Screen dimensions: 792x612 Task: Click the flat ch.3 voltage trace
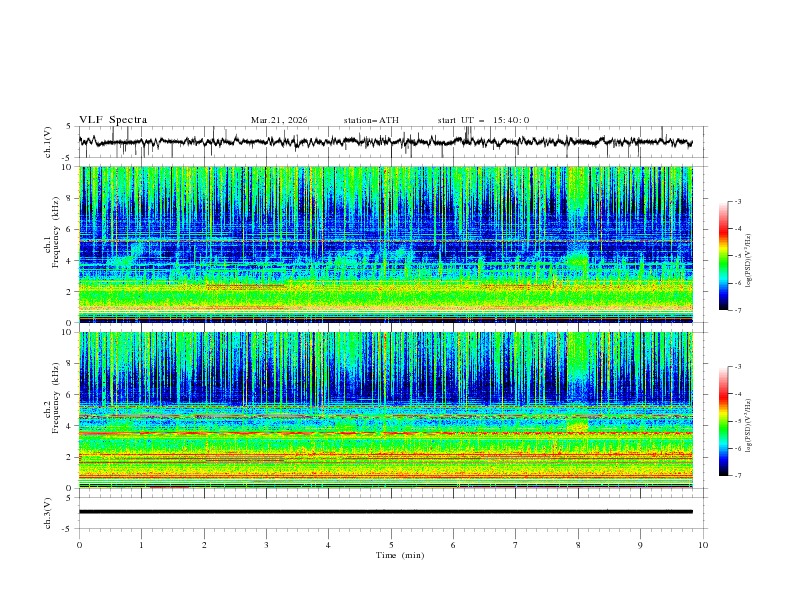coord(385,512)
